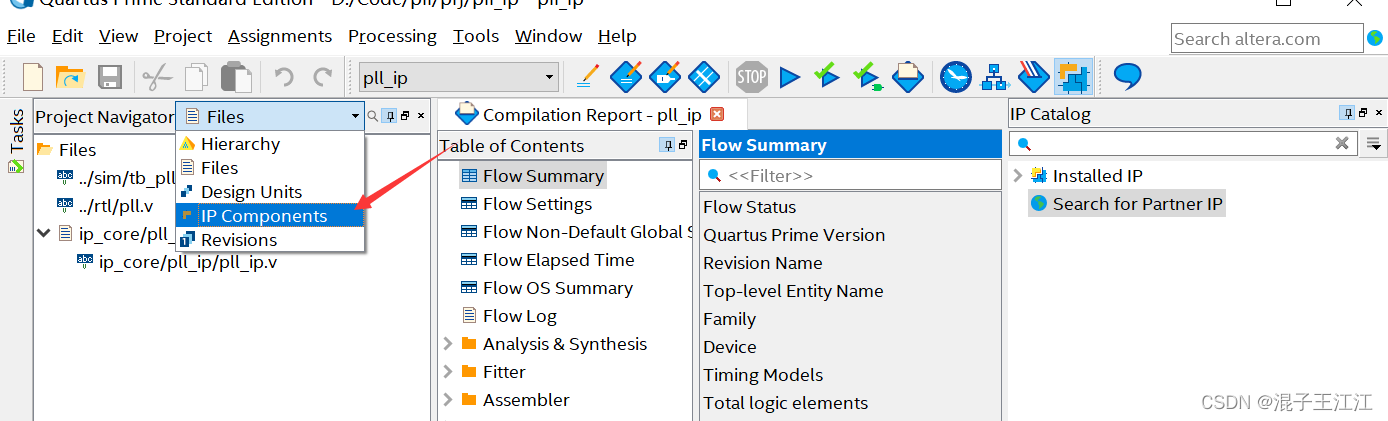Viewport: 1388px width, 421px height.
Task: Start Analysis & Synthesis check-play icon
Action: click(826, 75)
